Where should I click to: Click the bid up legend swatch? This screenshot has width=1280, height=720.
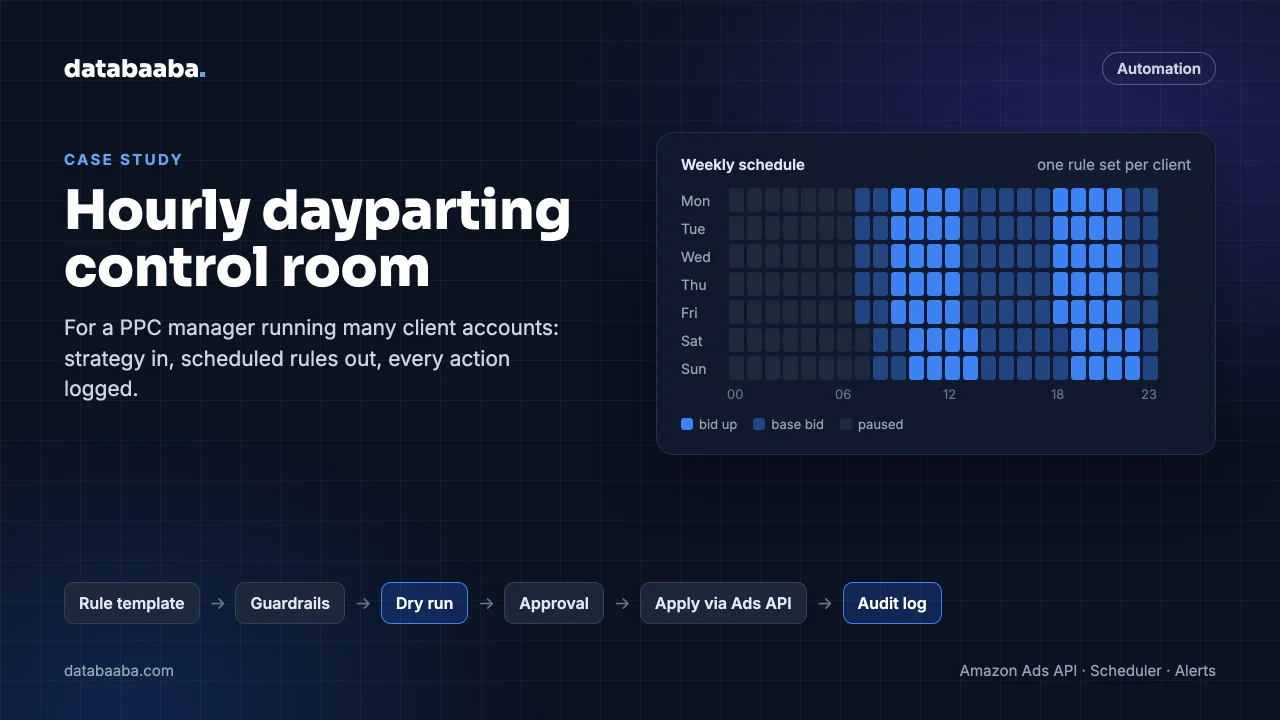(687, 424)
